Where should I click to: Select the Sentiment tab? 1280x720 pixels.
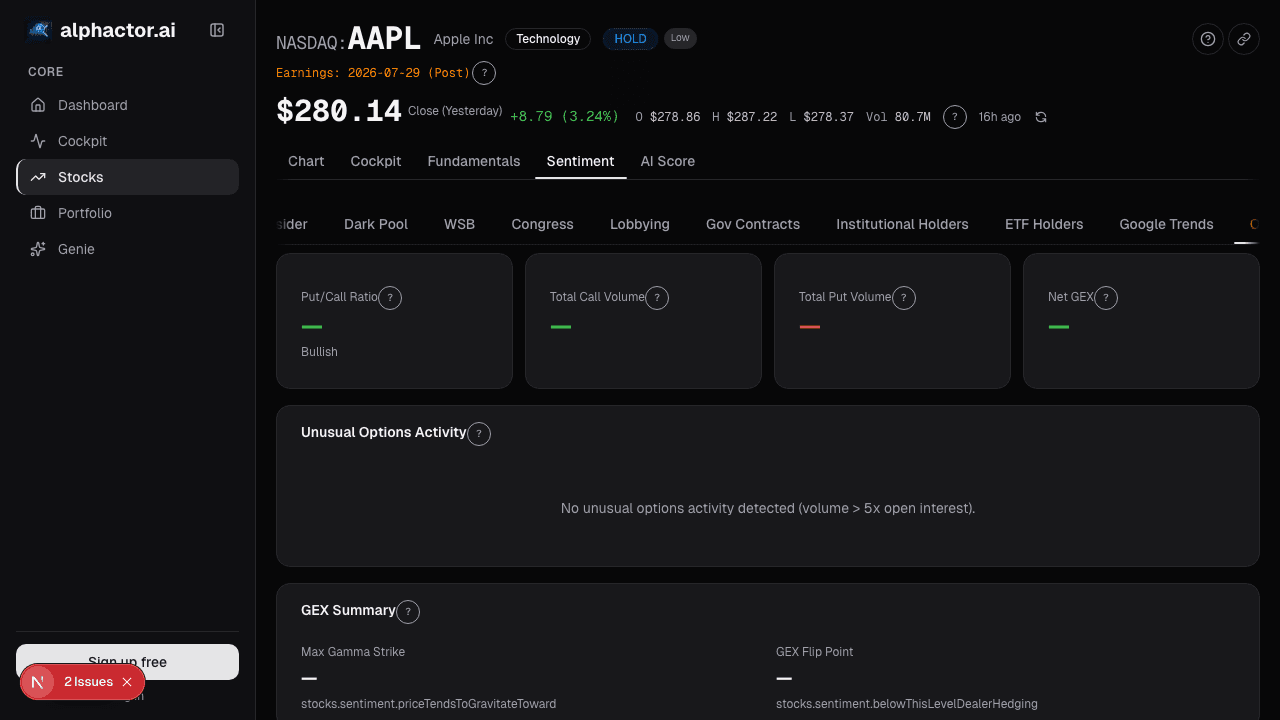581,161
